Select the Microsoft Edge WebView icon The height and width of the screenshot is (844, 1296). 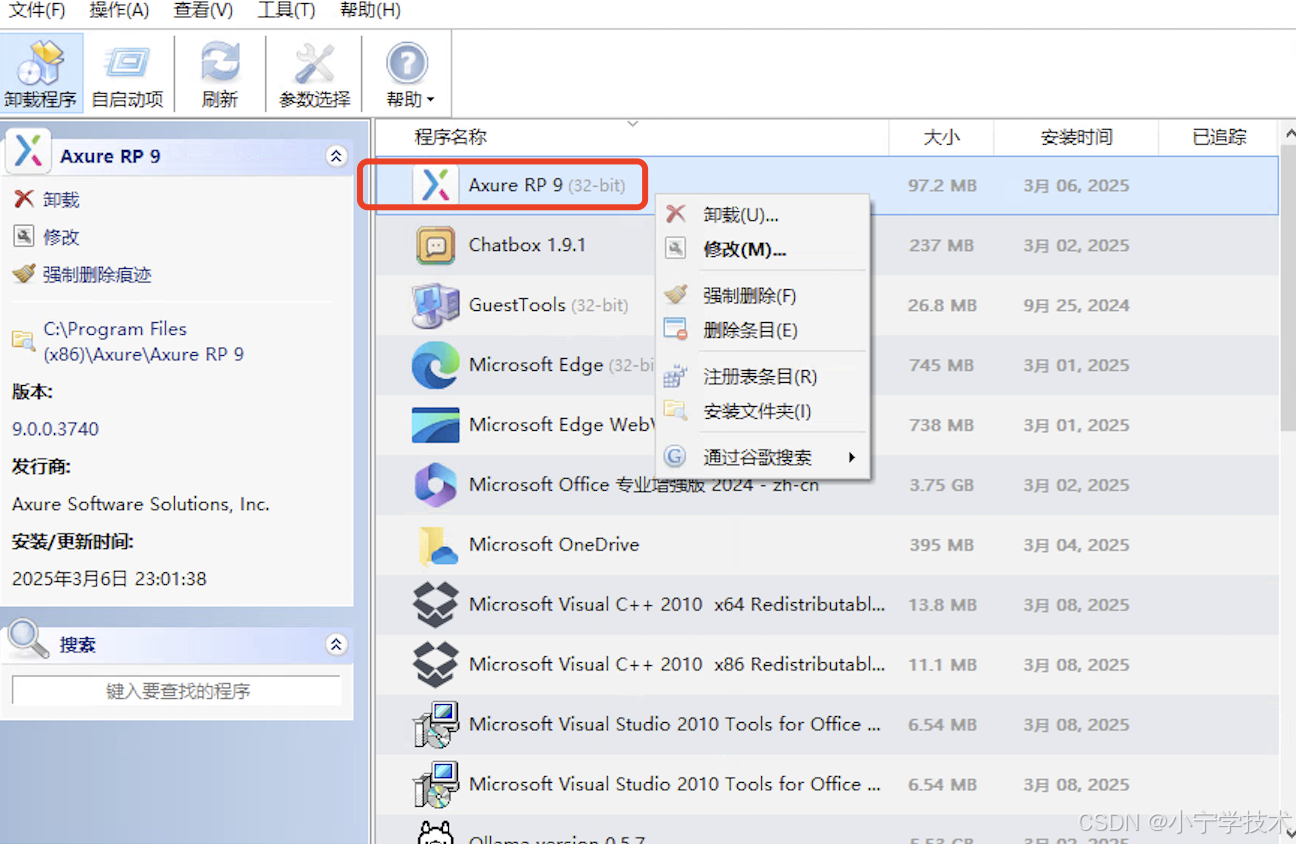[435, 425]
